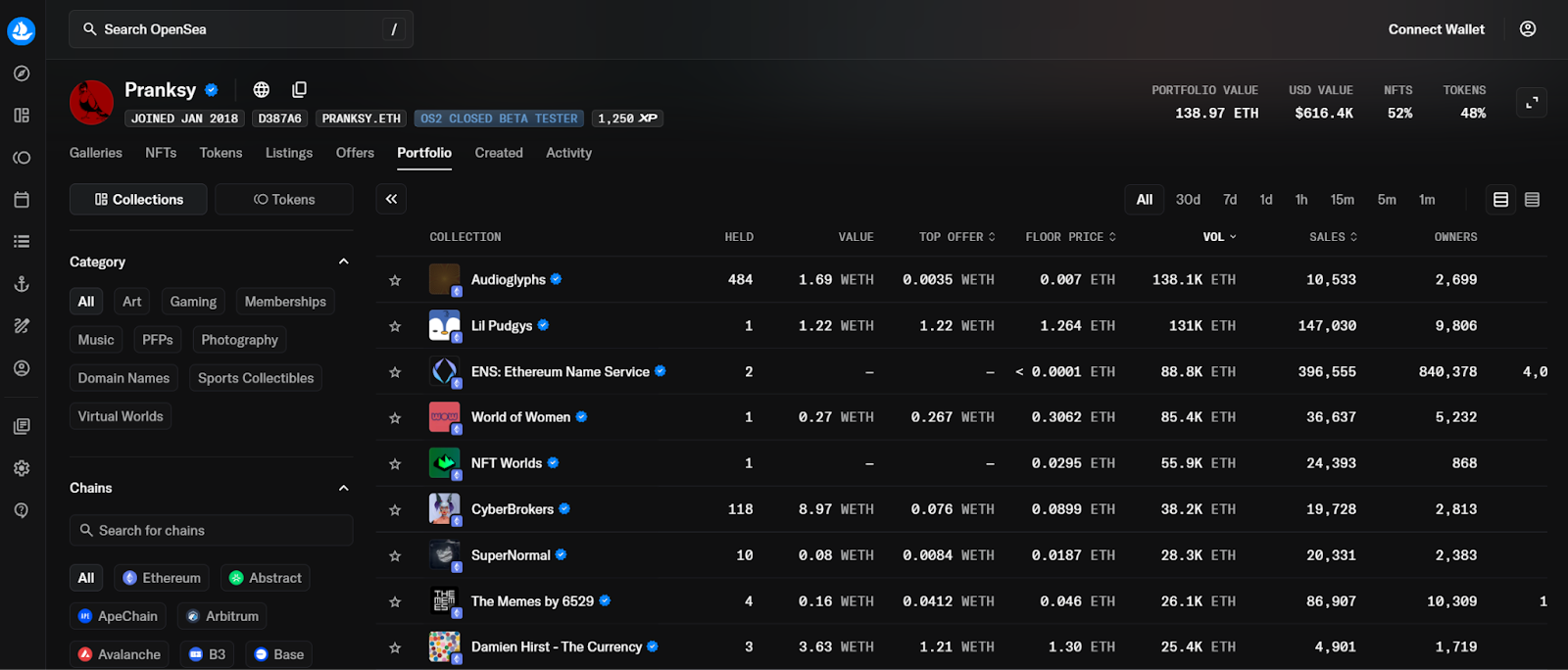Click the OpenSea logo home icon

pos(22,31)
